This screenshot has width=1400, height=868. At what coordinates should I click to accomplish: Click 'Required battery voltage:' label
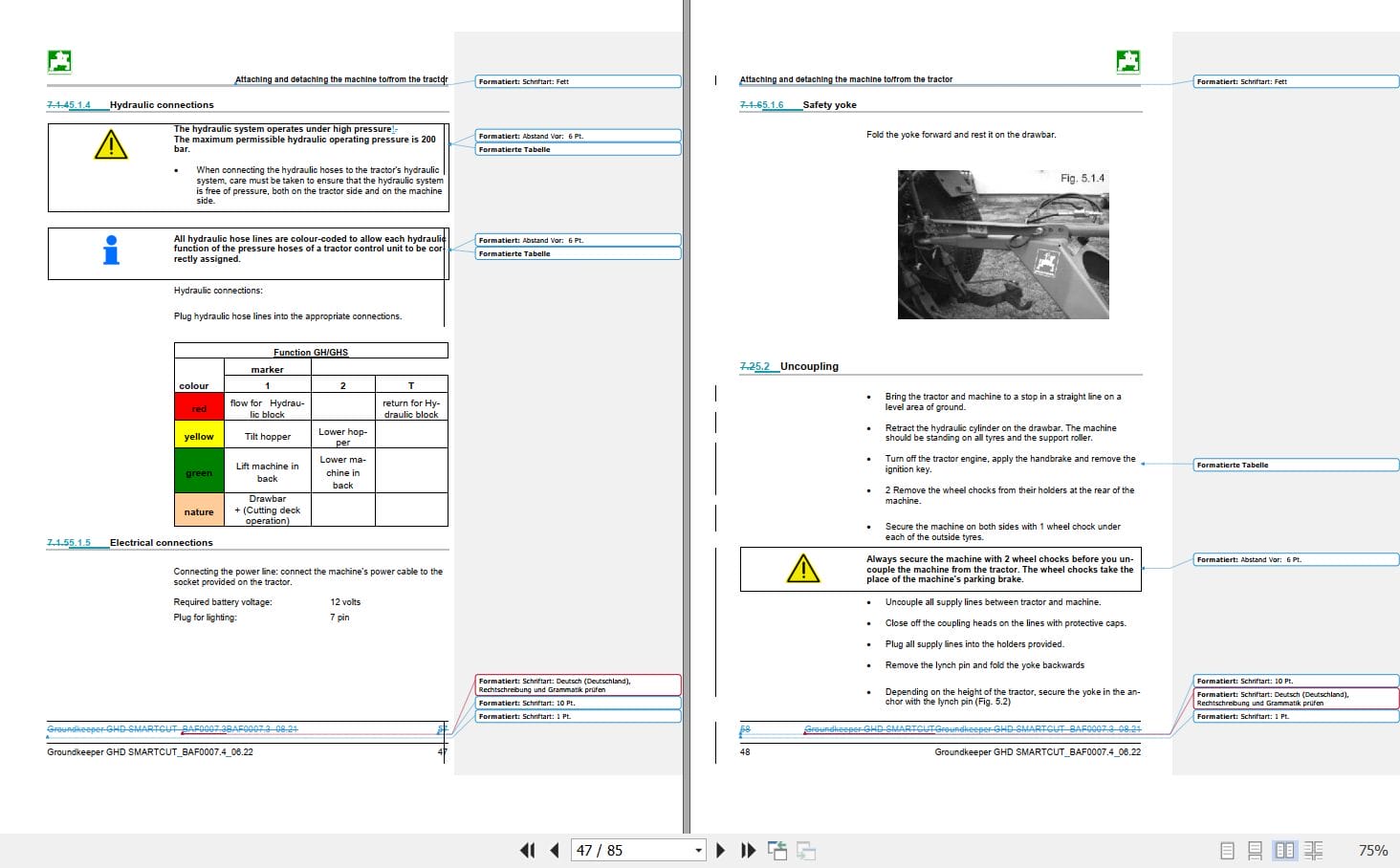click(223, 602)
